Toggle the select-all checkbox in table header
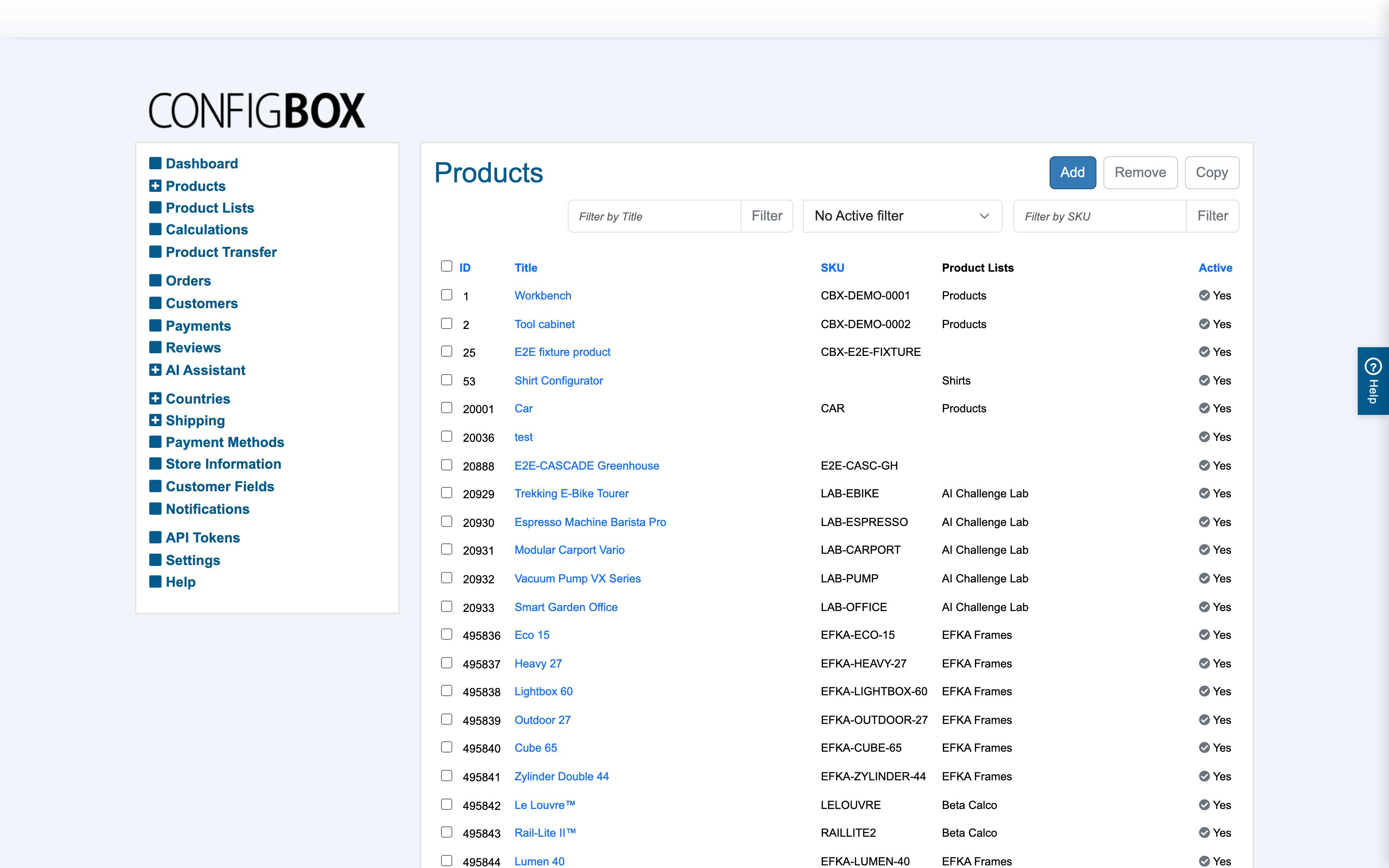 click(447, 266)
